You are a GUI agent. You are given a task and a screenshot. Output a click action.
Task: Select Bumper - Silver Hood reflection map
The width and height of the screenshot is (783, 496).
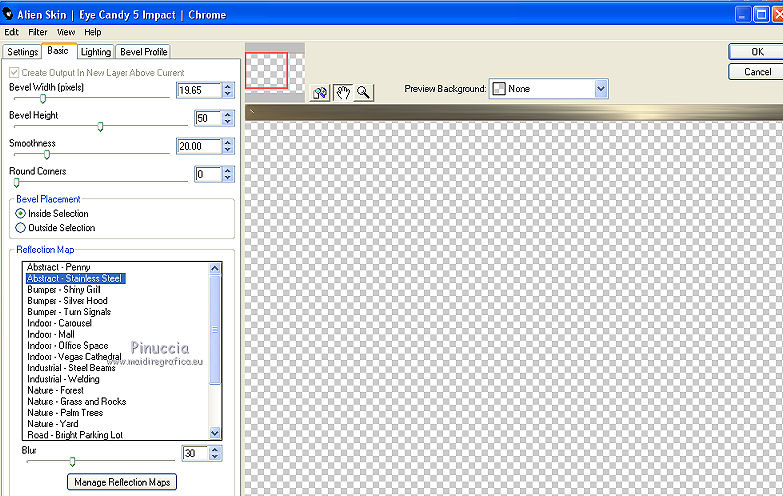click(67, 301)
